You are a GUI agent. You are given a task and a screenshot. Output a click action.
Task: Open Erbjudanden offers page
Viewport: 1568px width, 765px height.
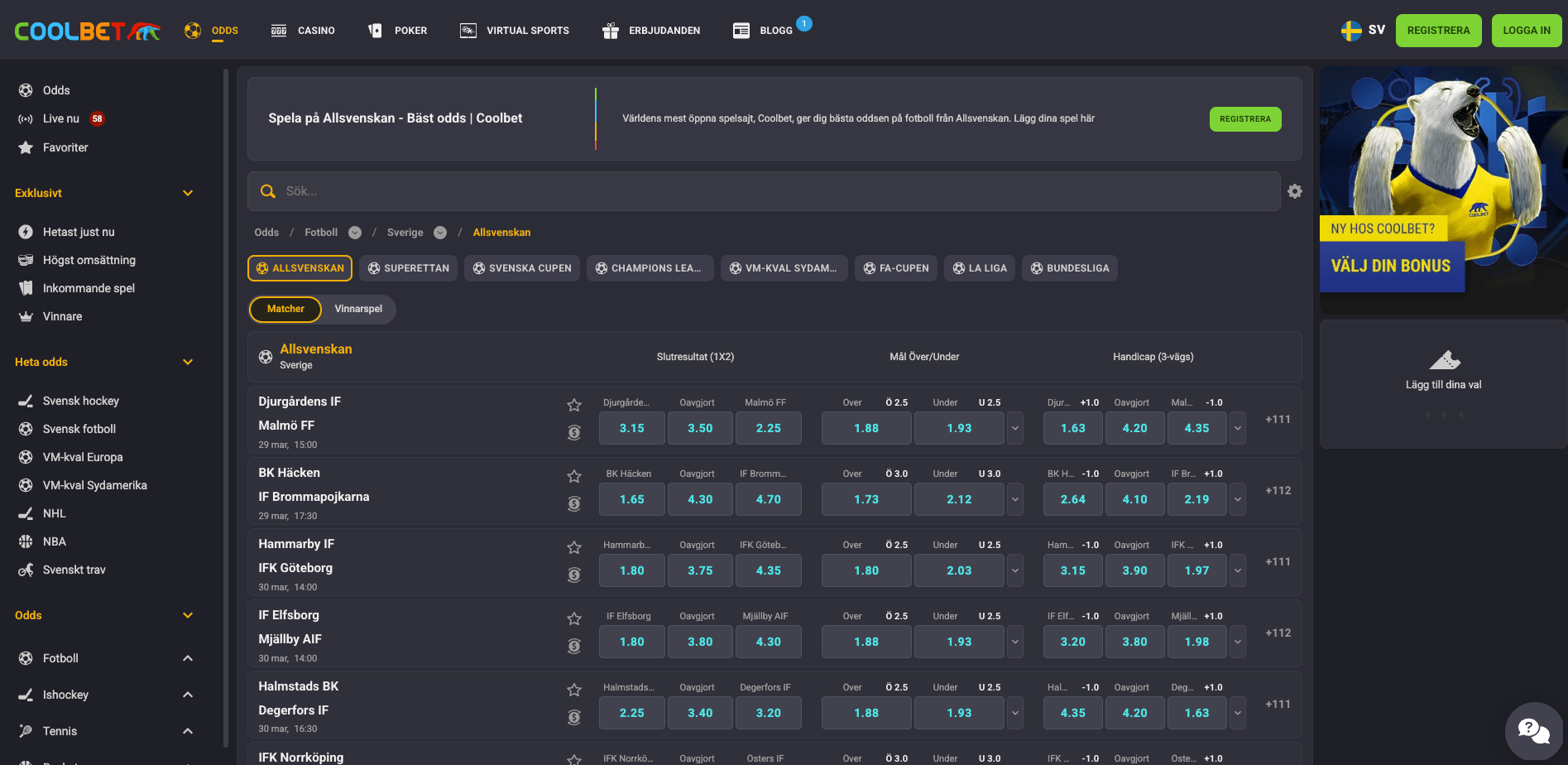click(x=651, y=31)
